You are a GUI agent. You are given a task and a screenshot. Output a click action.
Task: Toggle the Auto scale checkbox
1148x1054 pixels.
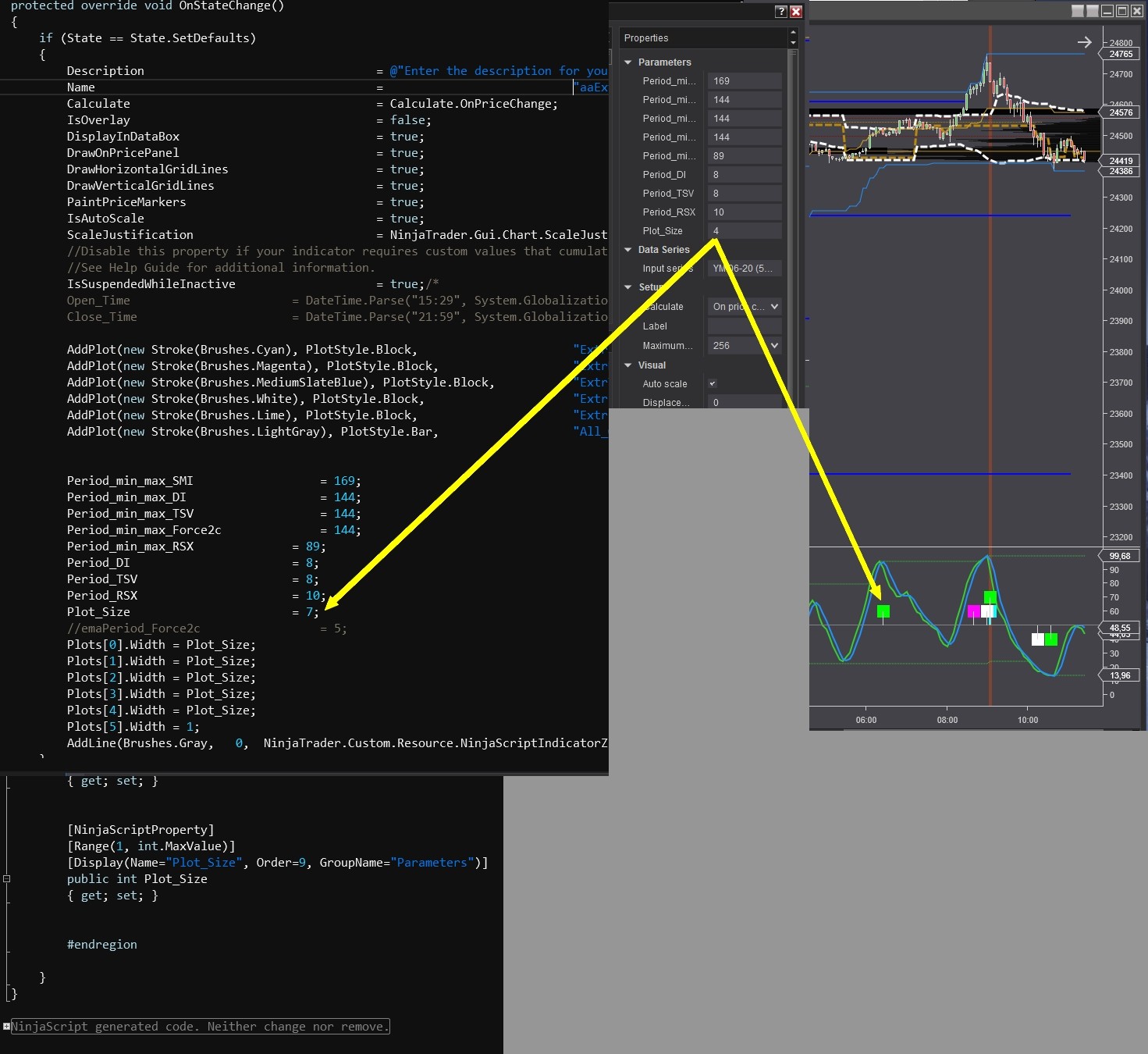[712, 383]
